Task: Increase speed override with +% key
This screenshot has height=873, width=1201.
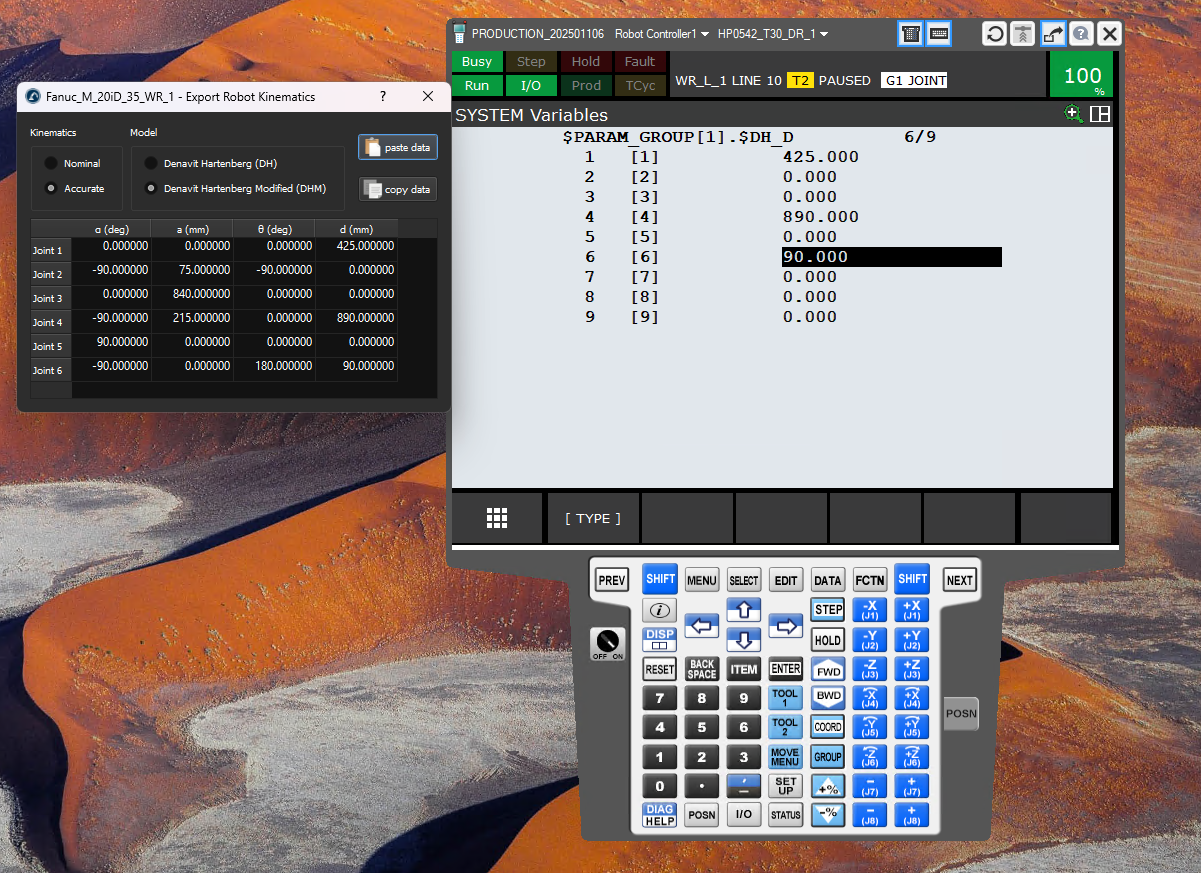Action: click(828, 786)
